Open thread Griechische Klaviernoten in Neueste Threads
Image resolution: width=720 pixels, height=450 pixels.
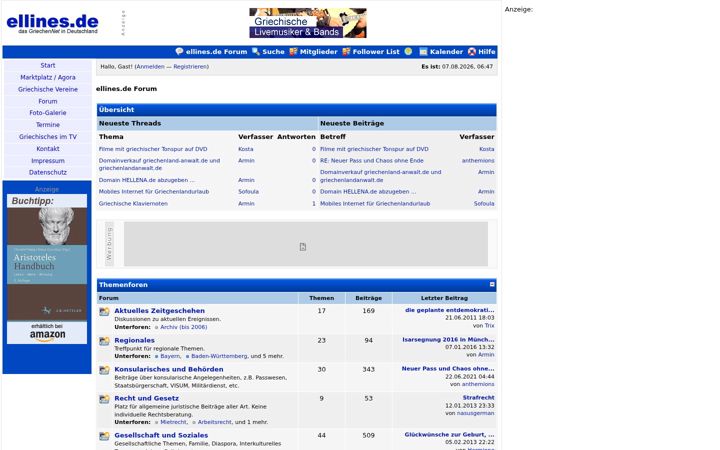133,203
